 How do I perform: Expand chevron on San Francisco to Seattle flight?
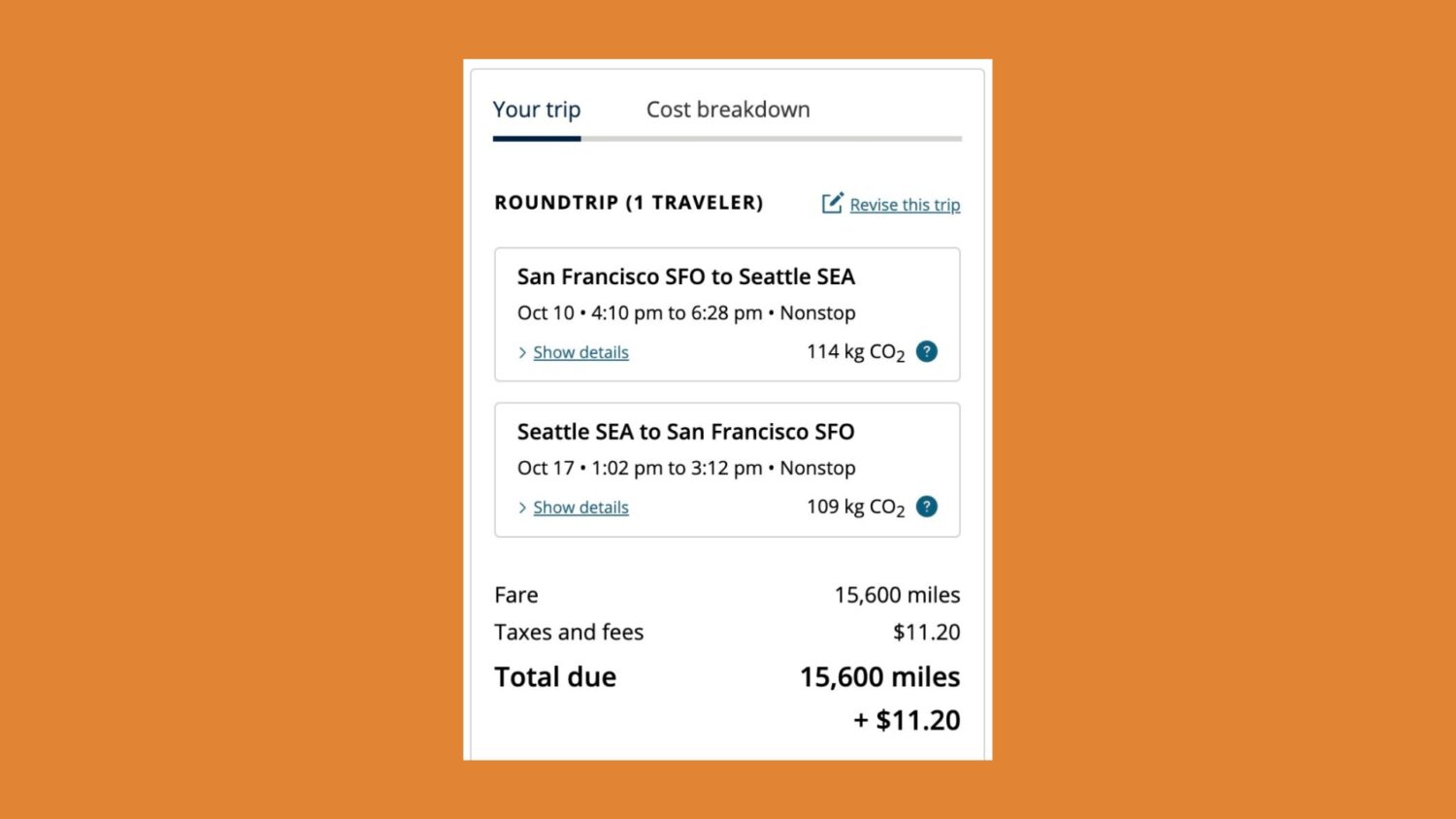tap(522, 352)
